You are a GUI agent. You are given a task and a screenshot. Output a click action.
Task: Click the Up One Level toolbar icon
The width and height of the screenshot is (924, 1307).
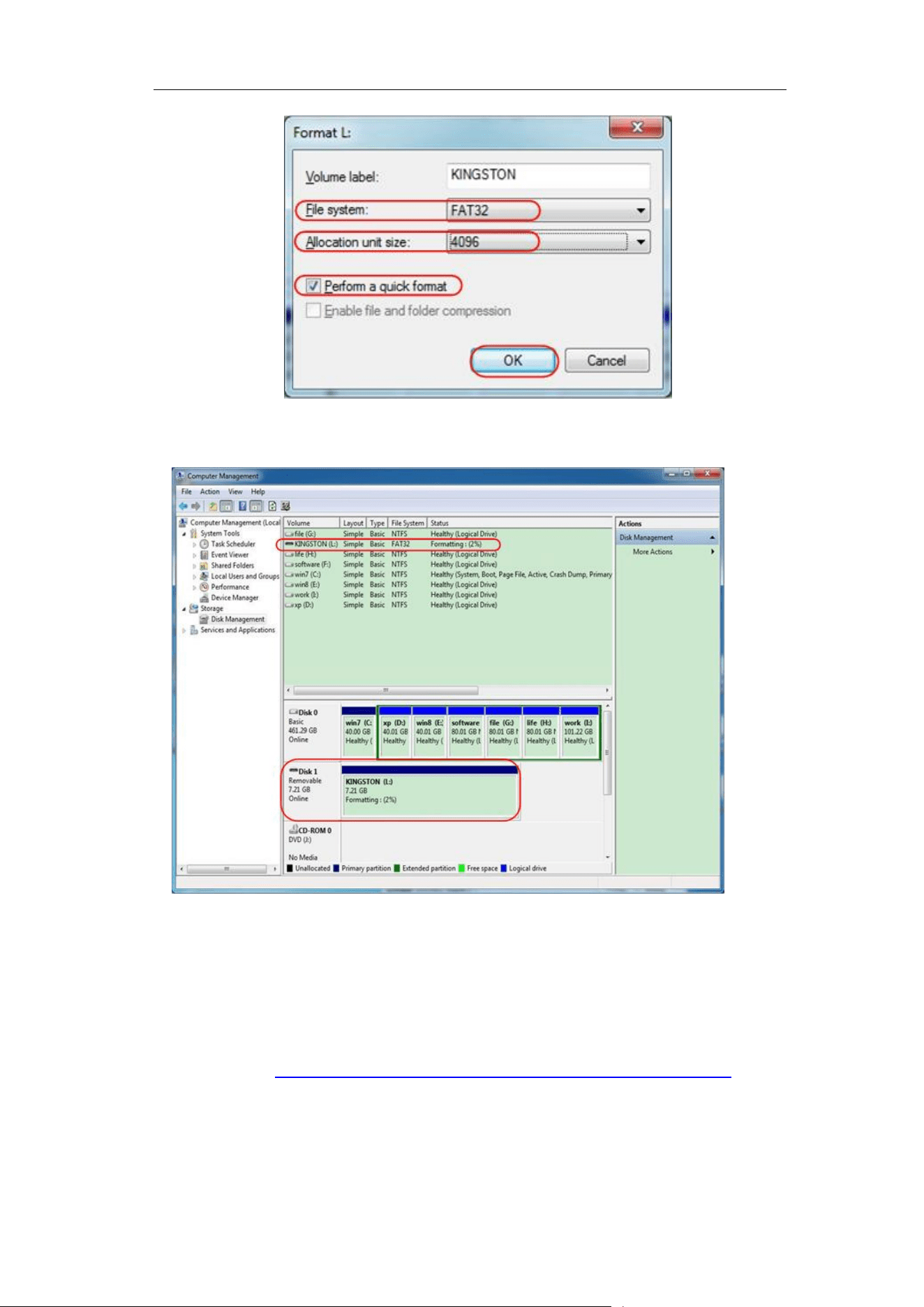point(213,506)
